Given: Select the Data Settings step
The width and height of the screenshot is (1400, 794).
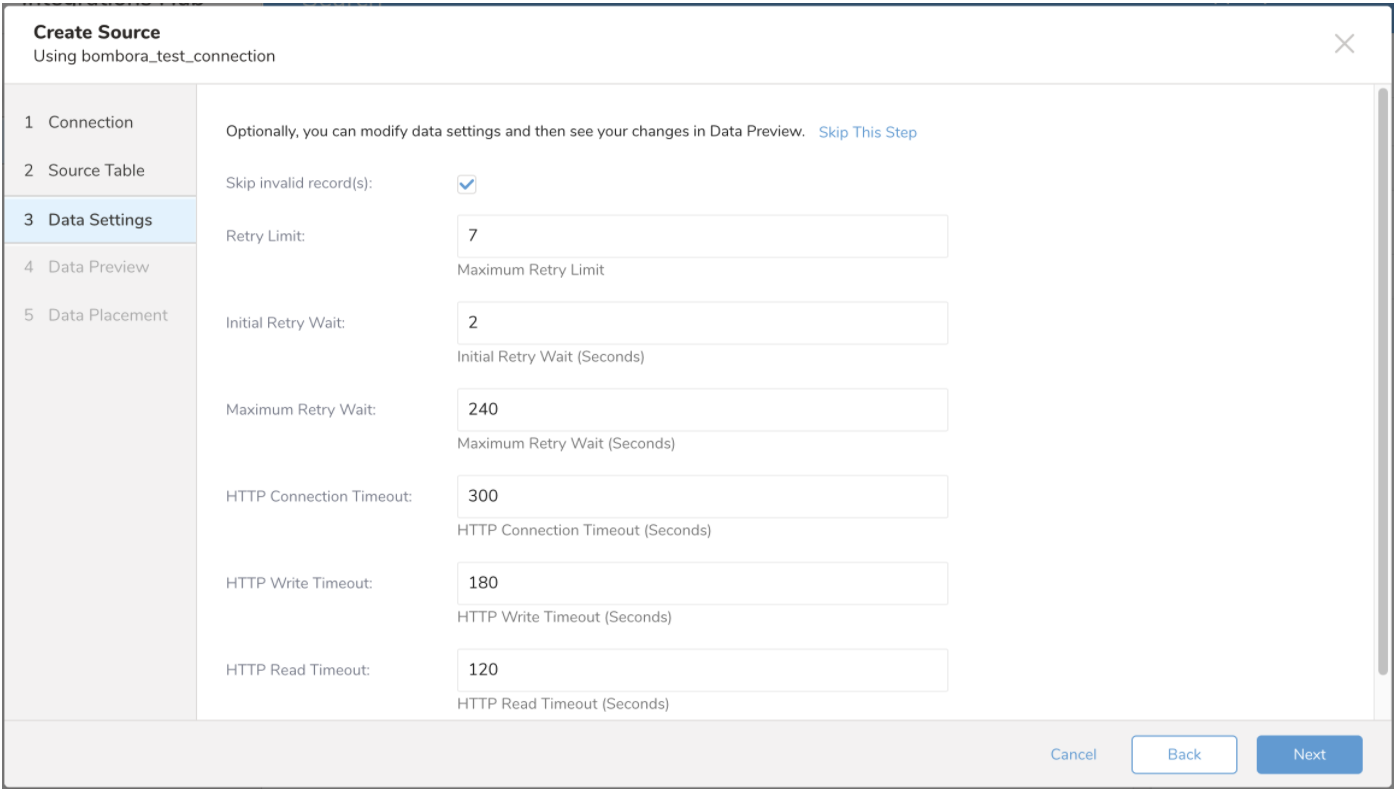Looking at the screenshot, I should (x=100, y=219).
